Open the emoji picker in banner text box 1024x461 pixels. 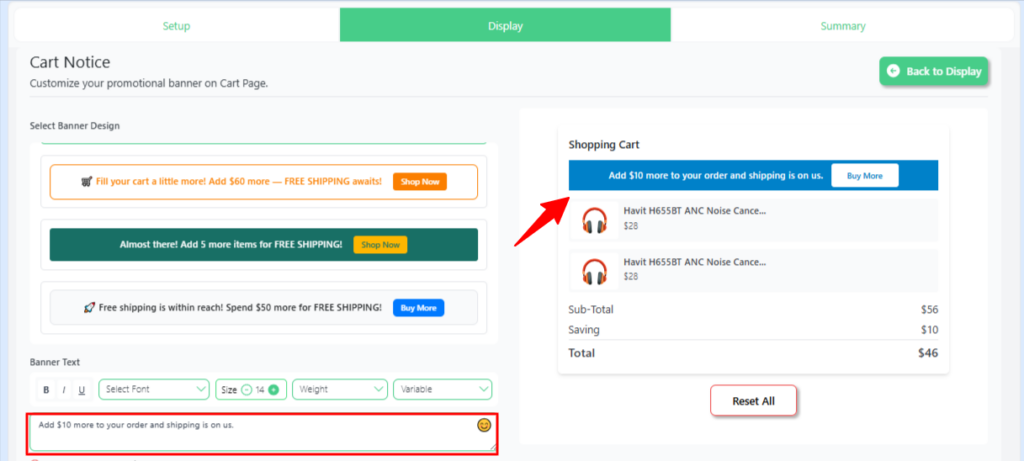pos(484,425)
